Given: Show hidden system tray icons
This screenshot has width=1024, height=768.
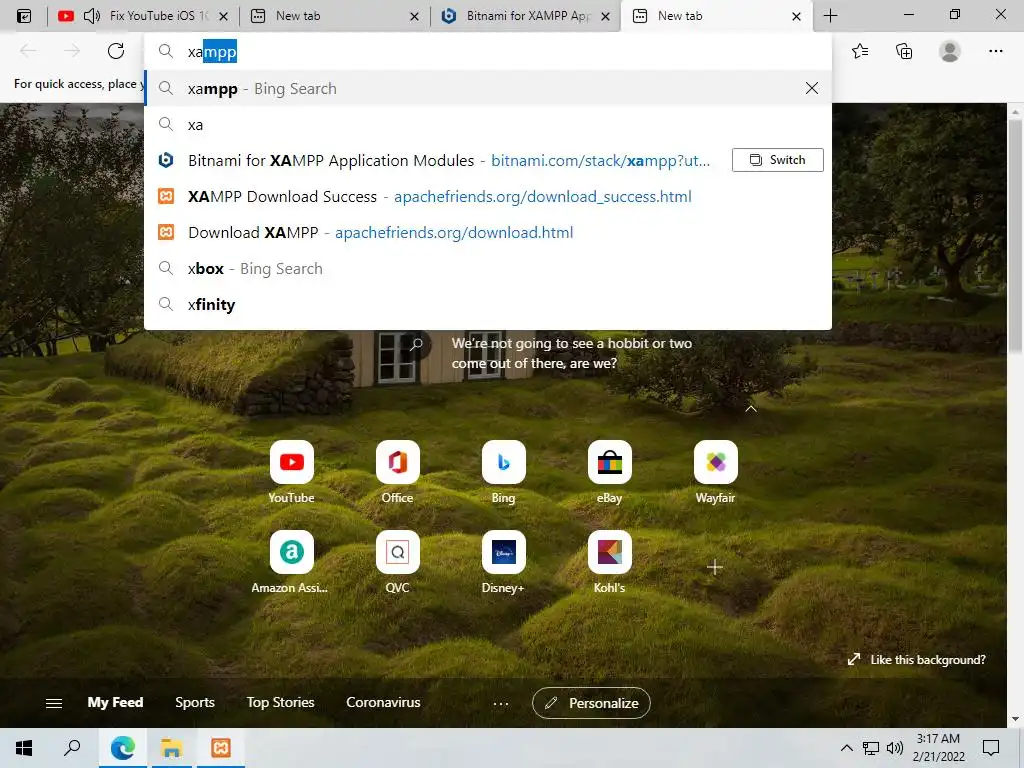Looking at the screenshot, I should coord(846,748).
